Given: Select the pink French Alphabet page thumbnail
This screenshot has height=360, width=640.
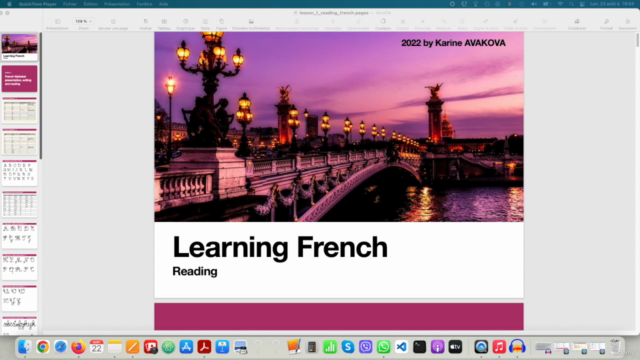Looking at the screenshot, I should coord(19,78).
